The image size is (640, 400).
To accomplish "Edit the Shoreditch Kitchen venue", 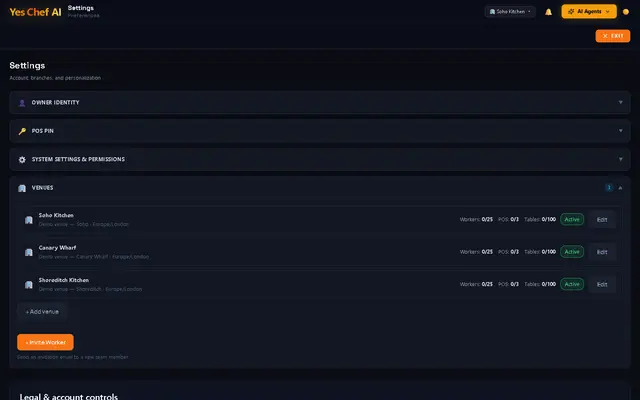I will click(x=602, y=284).
